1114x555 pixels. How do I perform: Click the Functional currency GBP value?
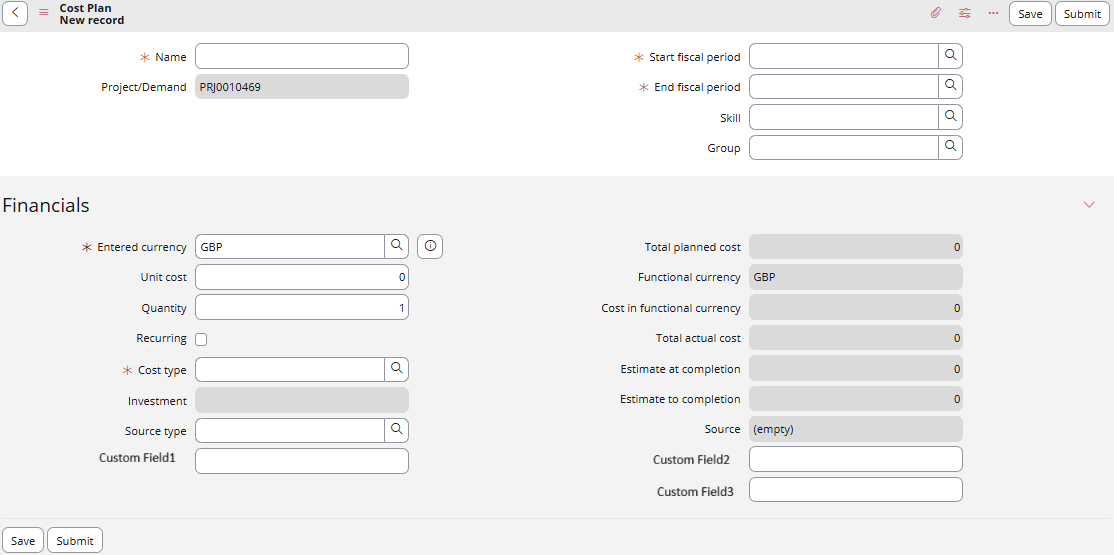coord(856,277)
